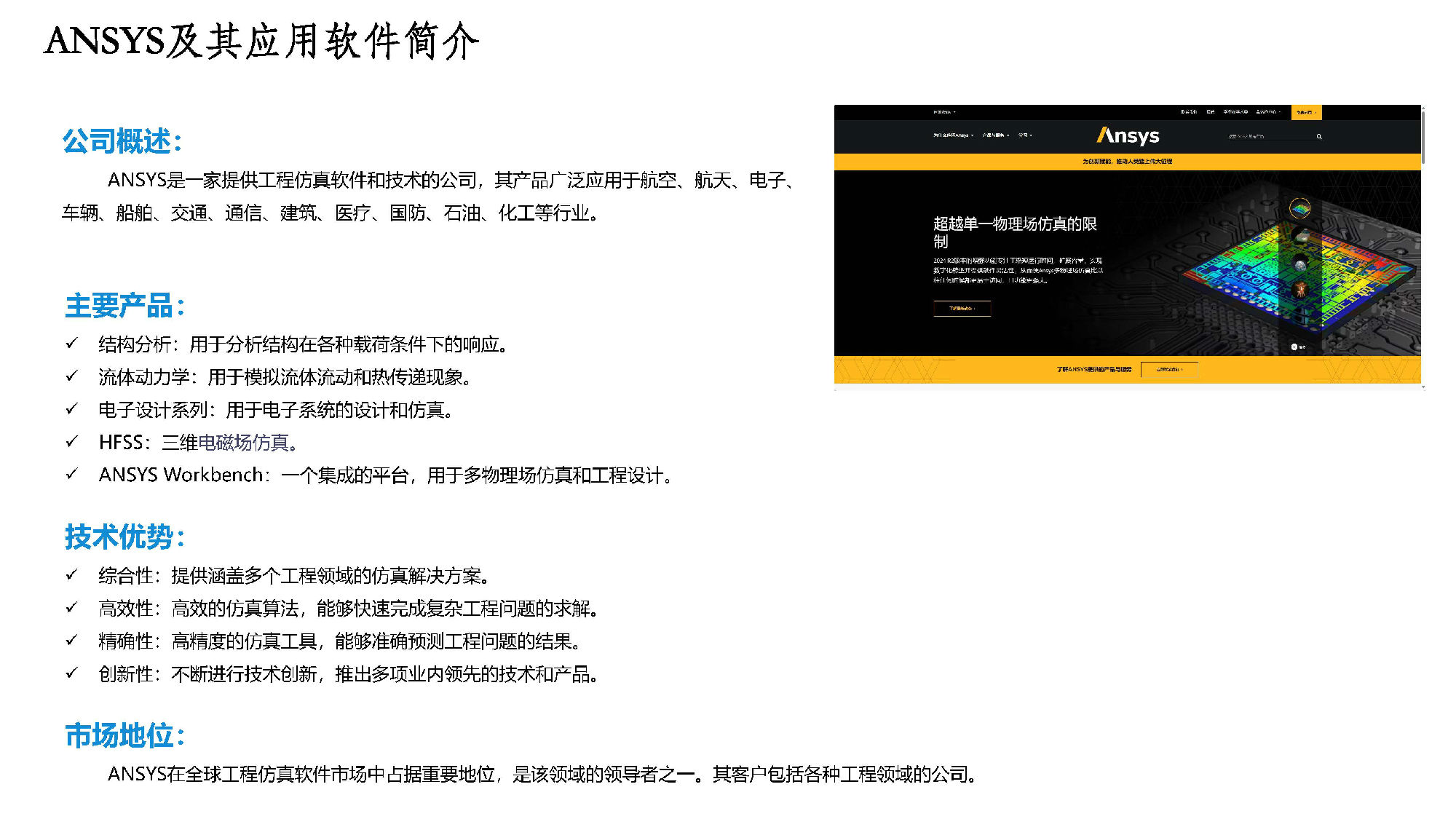Click the magnifier search icon on Ansys site
This screenshot has height=819, width=1456.
(x=1318, y=136)
